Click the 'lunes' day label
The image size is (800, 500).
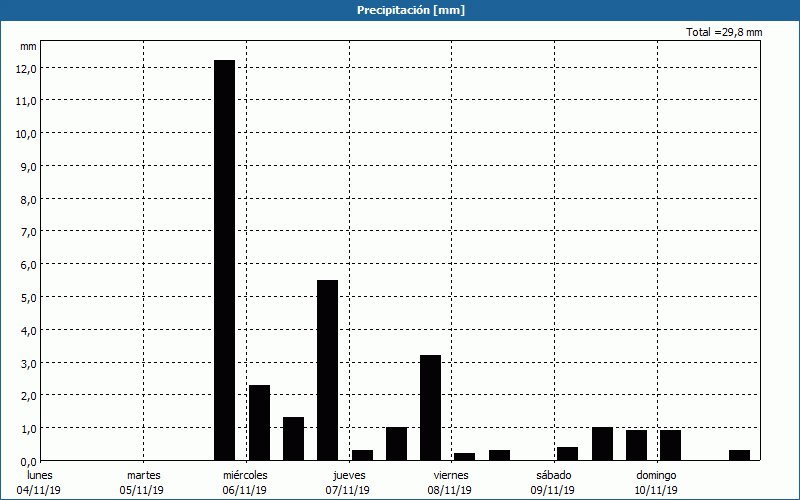coord(40,475)
